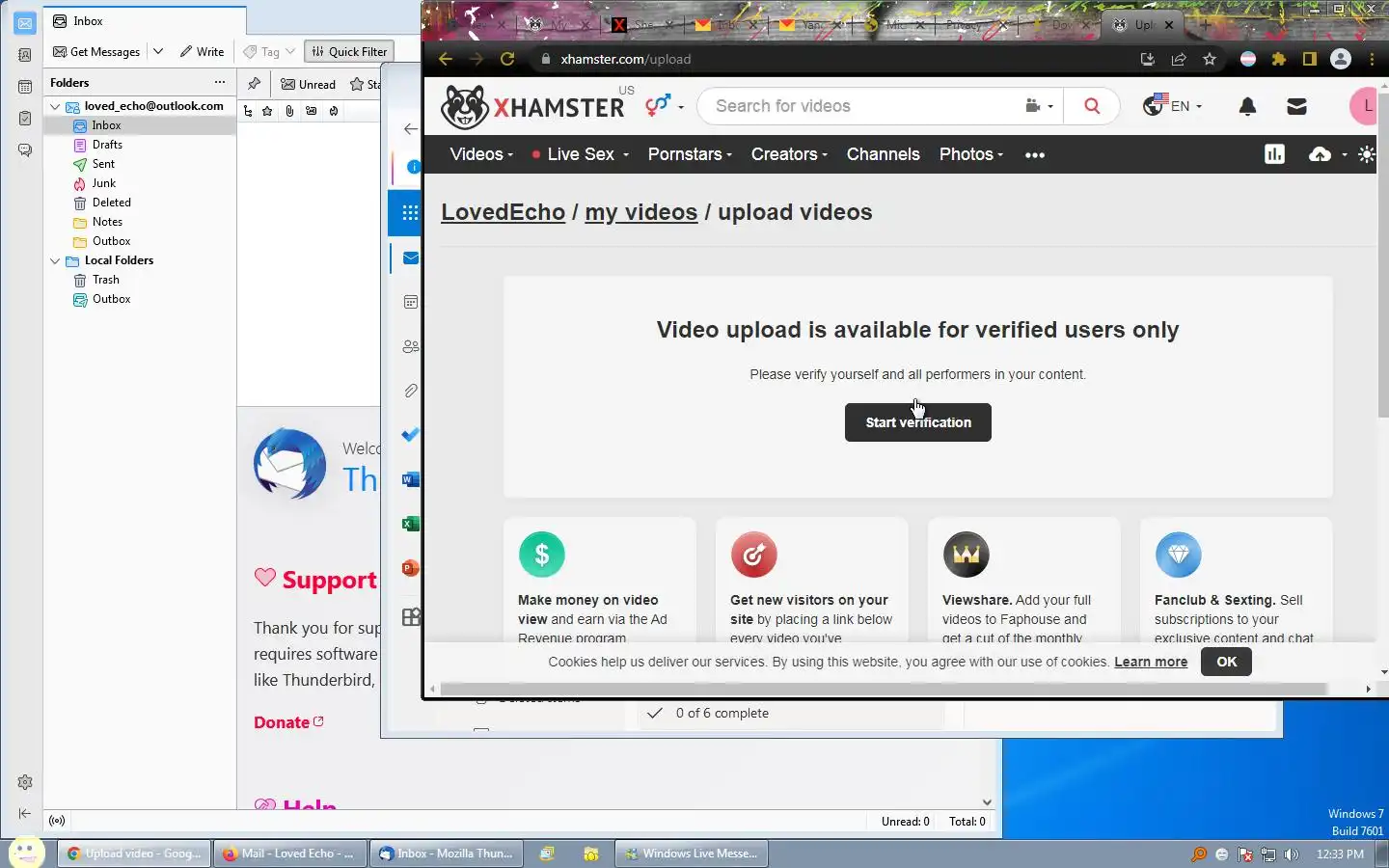Open messages envelope icon on site header

pos(1296,106)
